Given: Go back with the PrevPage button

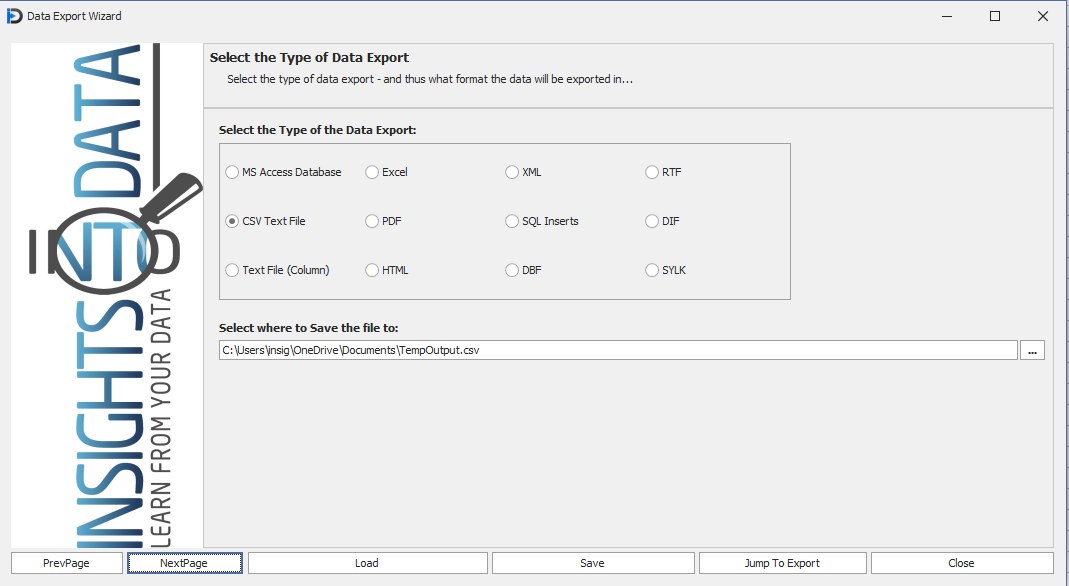Looking at the screenshot, I should coord(67,563).
